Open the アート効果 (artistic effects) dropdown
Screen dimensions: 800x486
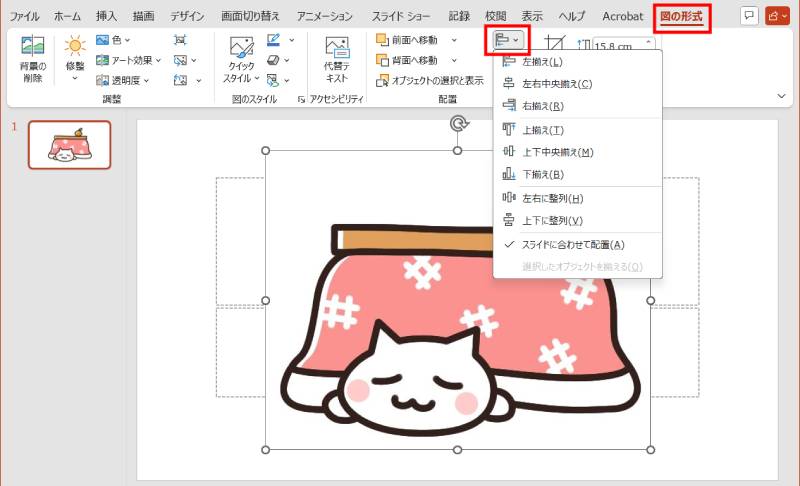[x=129, y=60]
